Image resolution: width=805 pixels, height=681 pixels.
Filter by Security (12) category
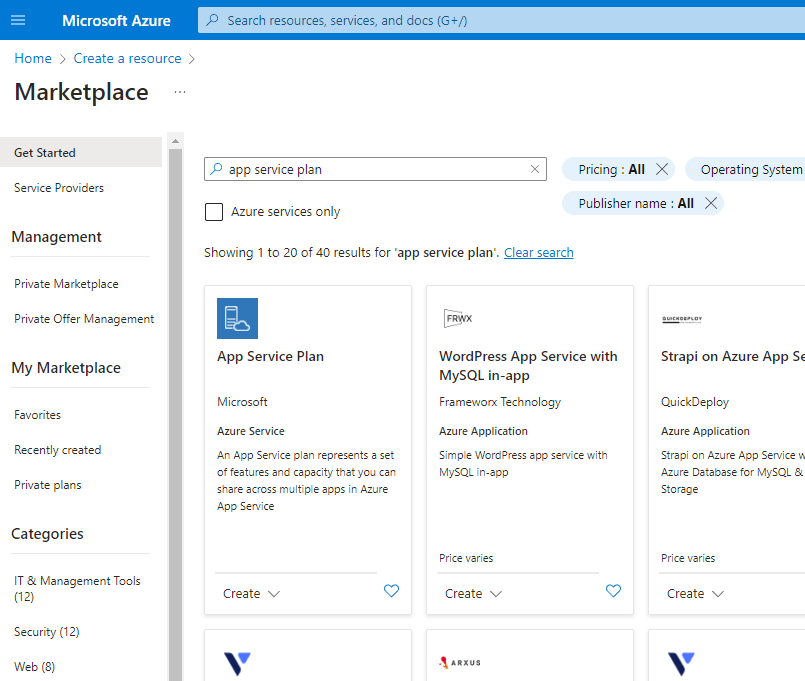pos(47,632)
